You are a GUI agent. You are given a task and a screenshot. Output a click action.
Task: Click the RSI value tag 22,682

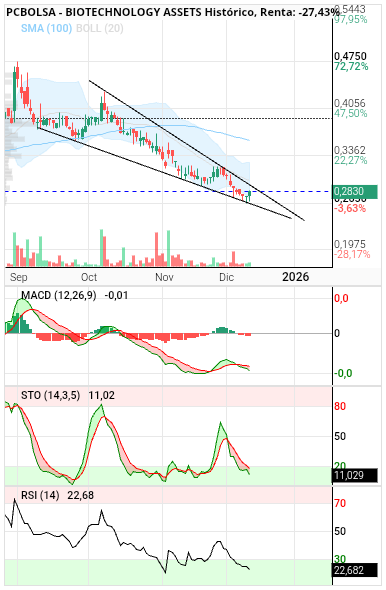click(x=355, y=570)
